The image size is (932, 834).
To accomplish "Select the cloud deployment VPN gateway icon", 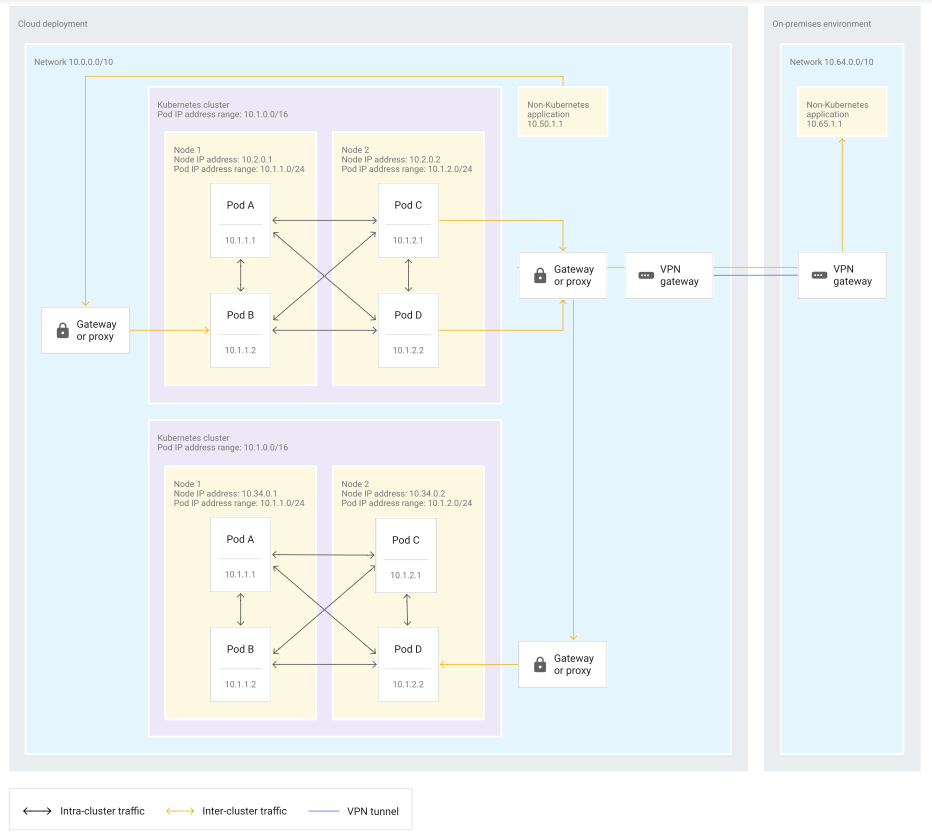I will (x=645, y=276).
